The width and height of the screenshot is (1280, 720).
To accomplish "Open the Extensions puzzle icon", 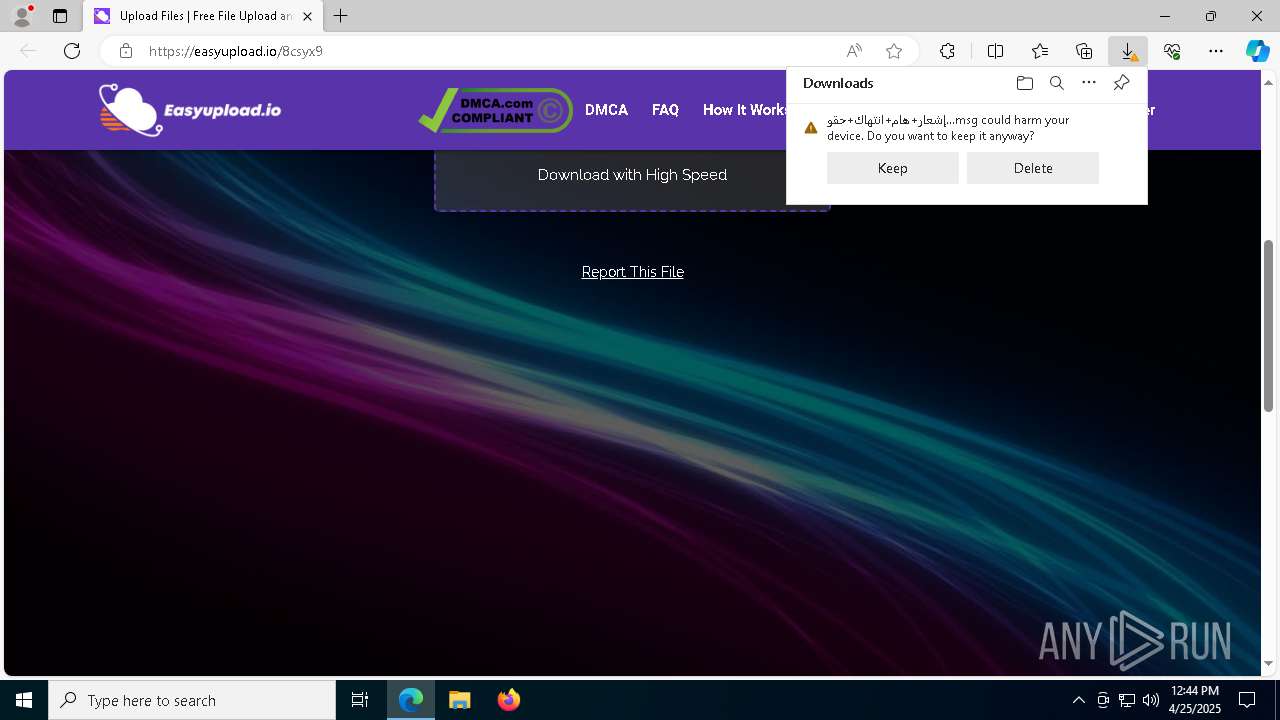I will pos(947,51).
